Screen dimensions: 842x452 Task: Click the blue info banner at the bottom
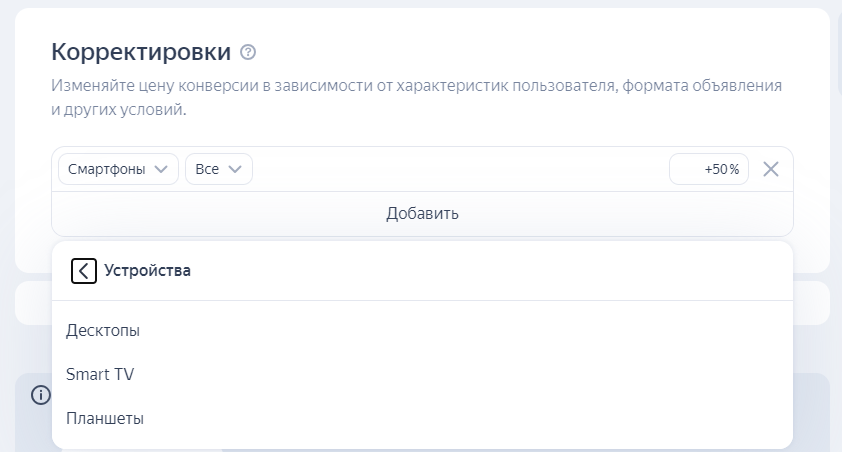pos(32,424)
